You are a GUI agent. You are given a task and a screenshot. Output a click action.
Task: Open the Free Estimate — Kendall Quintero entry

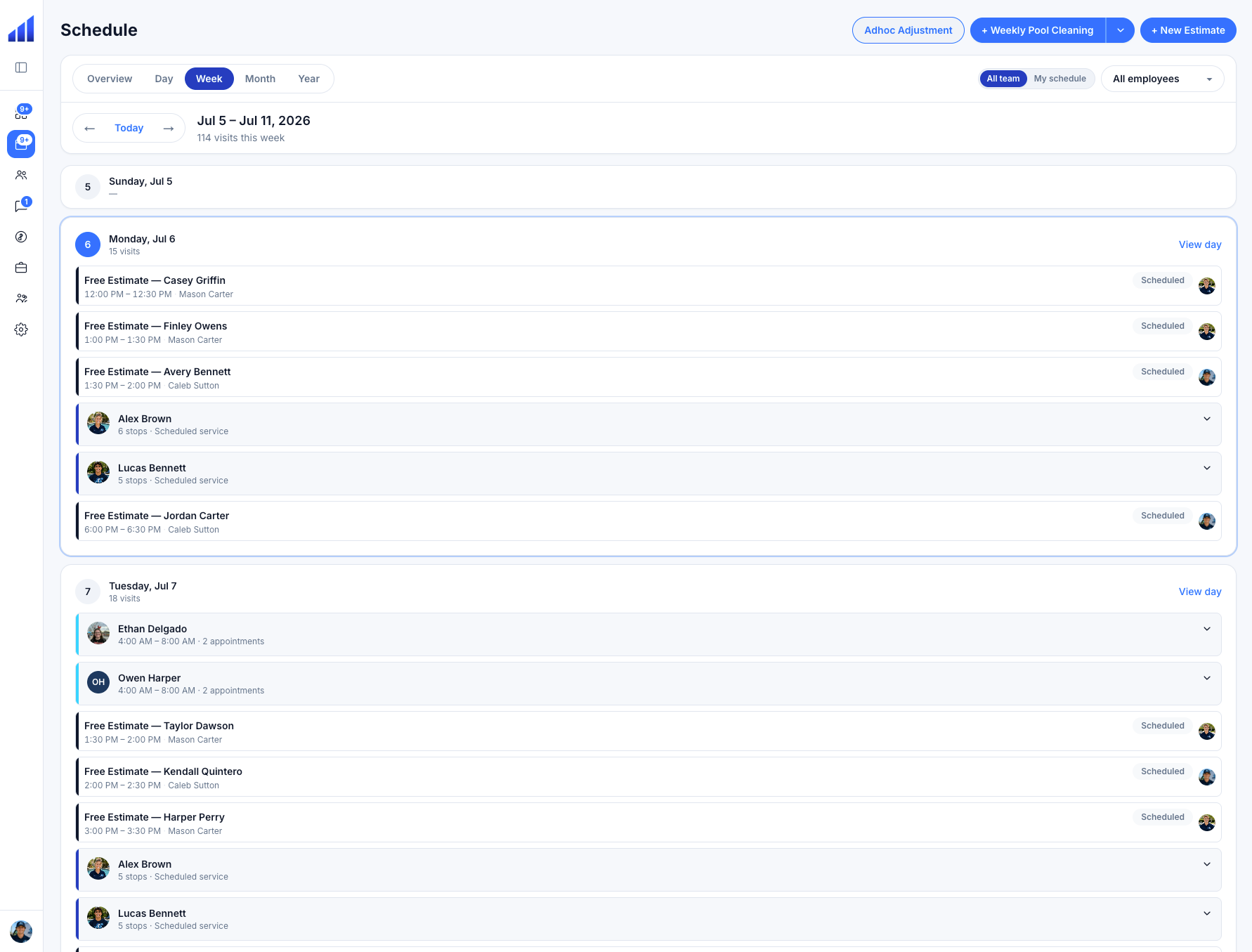pos(648,777)
